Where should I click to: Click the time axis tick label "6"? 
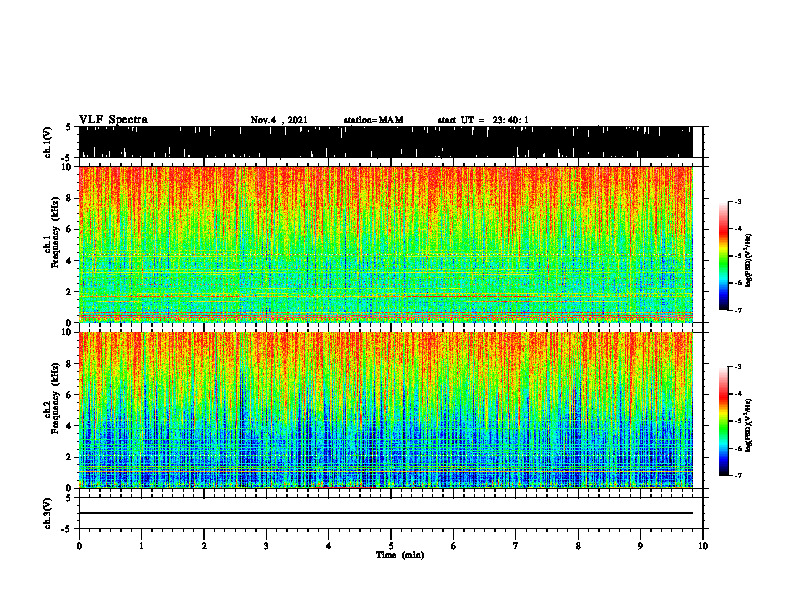click(454, 546)
